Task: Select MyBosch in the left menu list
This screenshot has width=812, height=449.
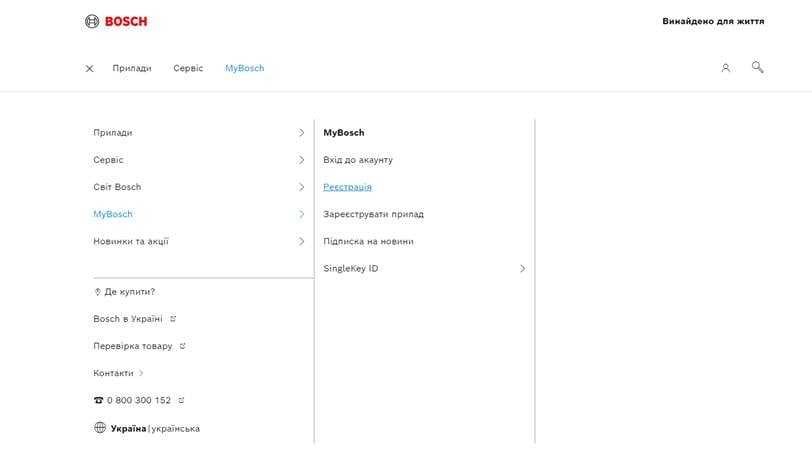Action: (113, 214)
